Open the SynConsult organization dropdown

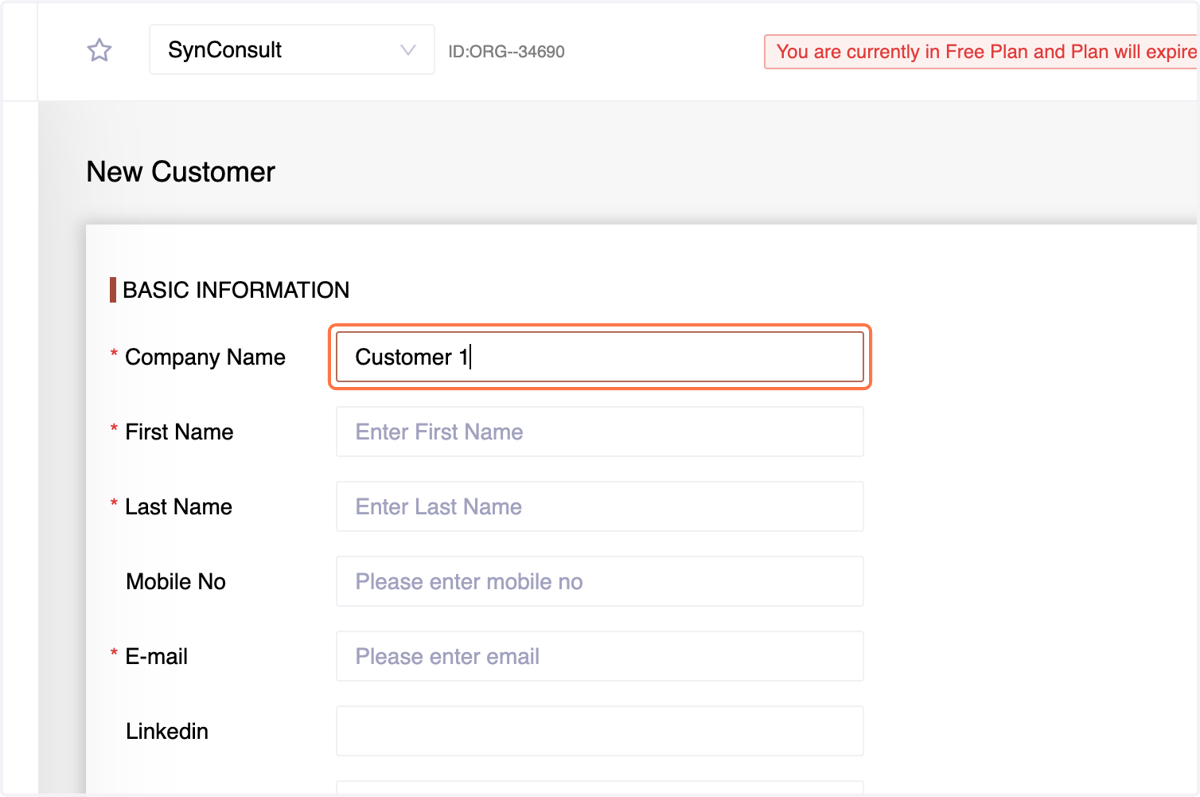(292, 50)
